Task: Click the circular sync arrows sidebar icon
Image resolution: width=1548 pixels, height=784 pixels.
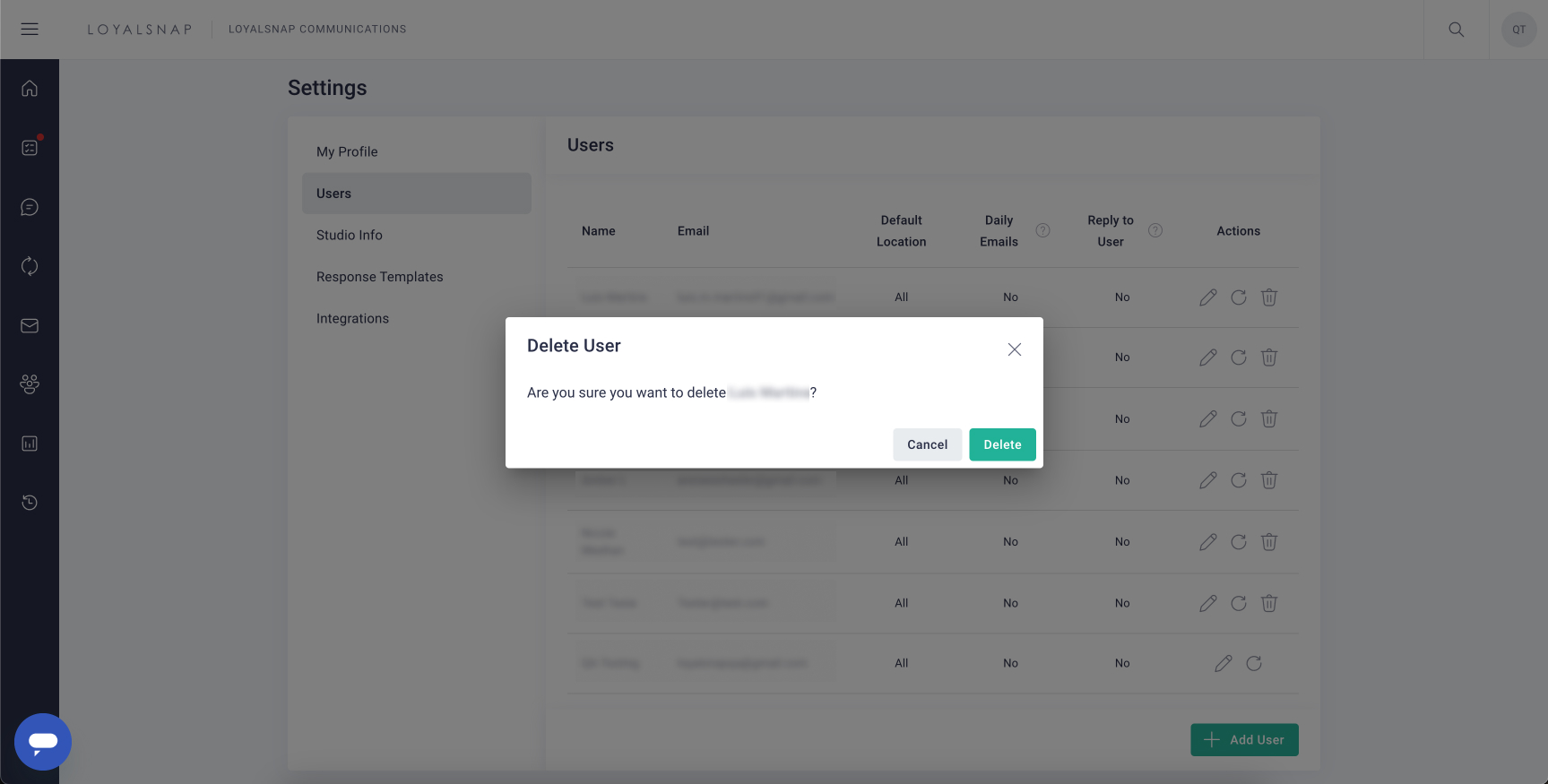Action: [30, 266]
